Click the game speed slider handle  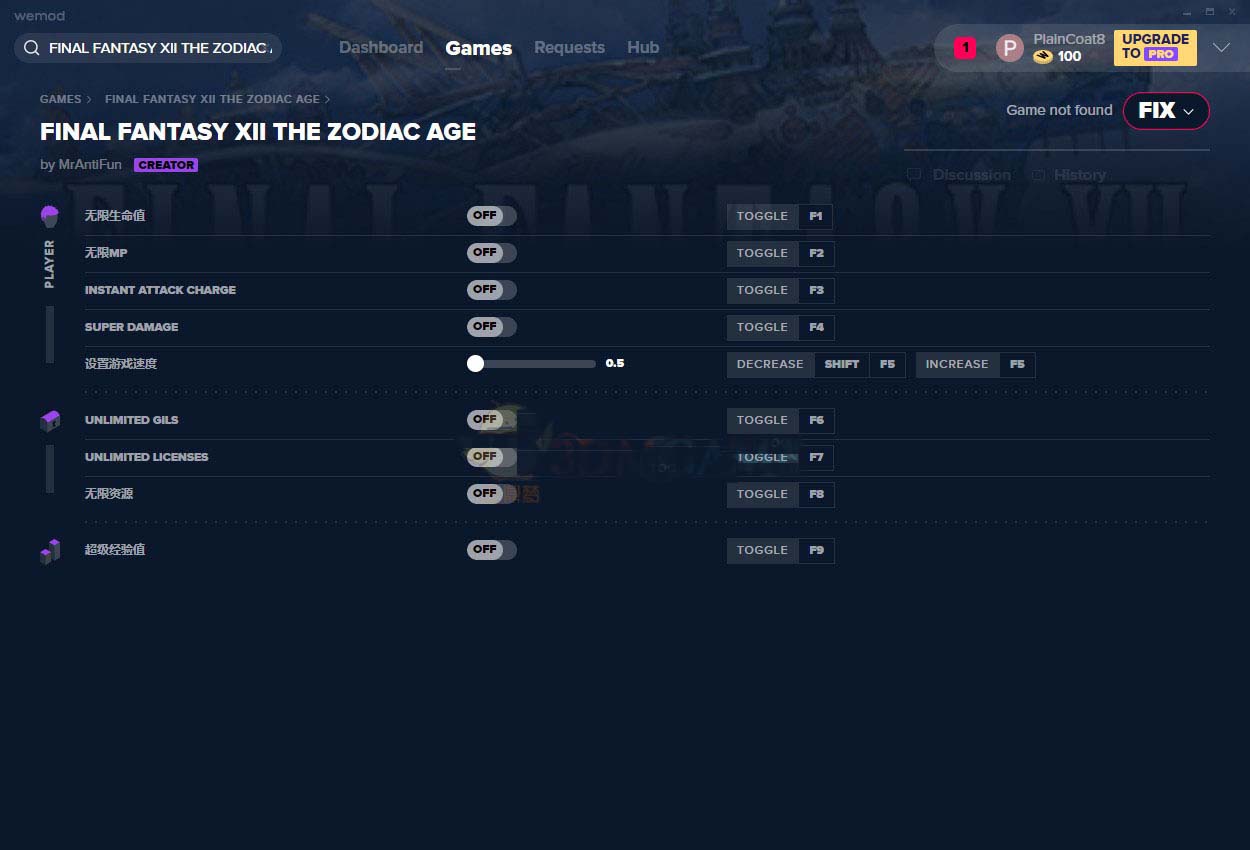coord(476,364)
